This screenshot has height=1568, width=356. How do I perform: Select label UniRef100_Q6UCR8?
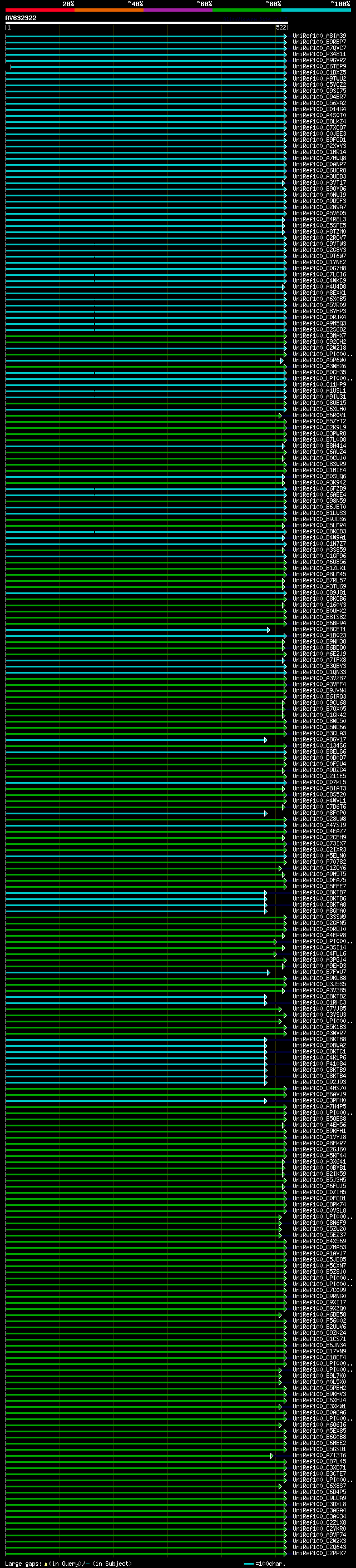pos(319,170)
